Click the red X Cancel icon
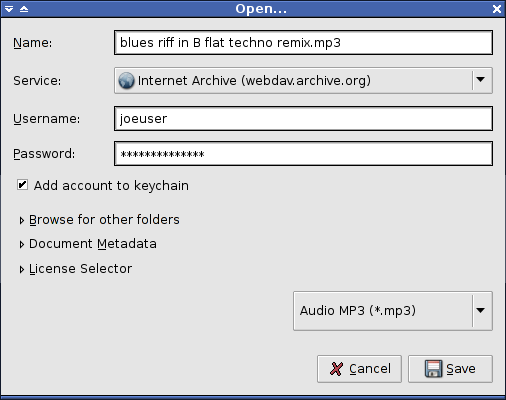Image resolution: width=506 pixels, height=400 pixels. pyautogui.click(x=336, y=369)
